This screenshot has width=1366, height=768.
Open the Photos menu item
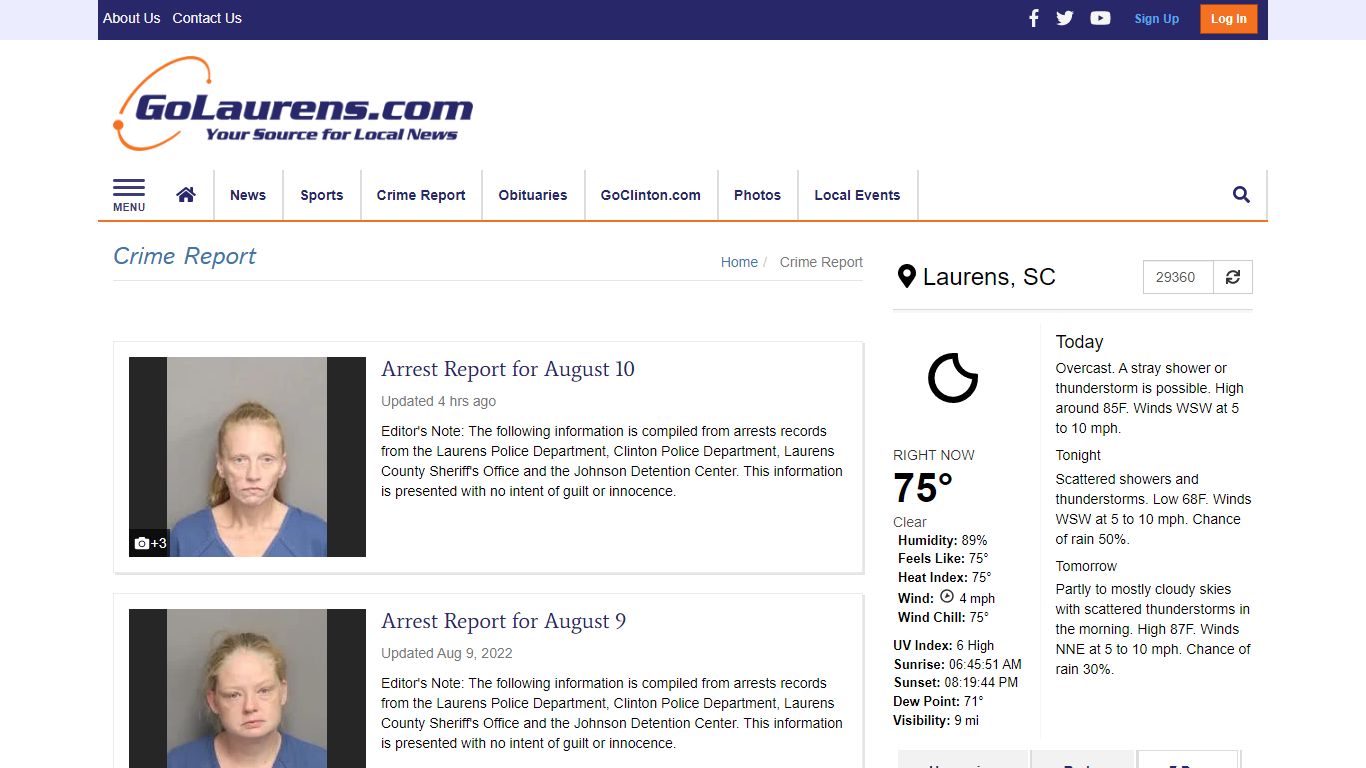[758, 195]
